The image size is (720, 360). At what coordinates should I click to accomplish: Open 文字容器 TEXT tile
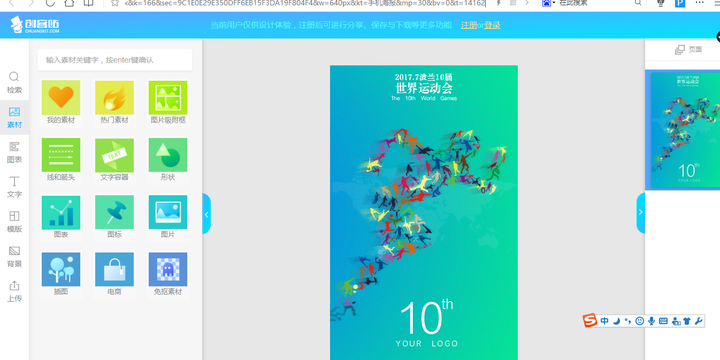click(114, 160)
